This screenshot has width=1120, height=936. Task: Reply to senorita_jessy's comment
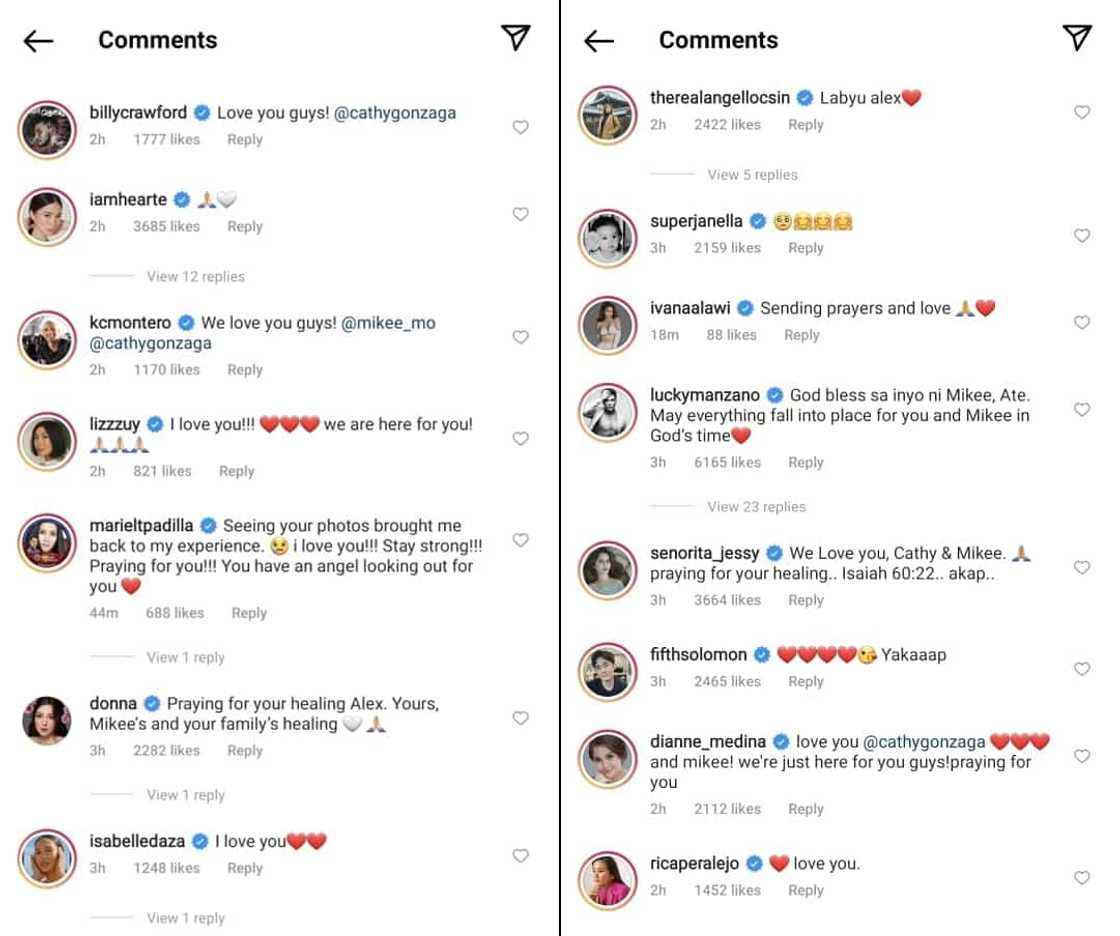[805, 600]
